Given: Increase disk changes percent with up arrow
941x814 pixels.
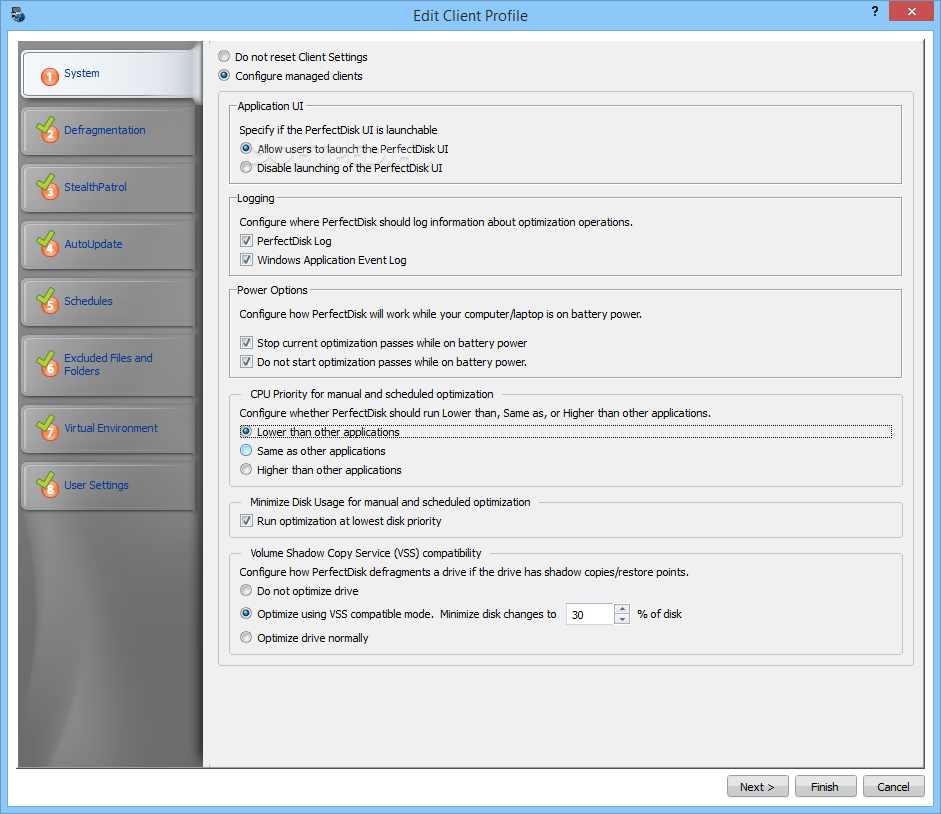Looking at the screenshot, I should point(622,609).
